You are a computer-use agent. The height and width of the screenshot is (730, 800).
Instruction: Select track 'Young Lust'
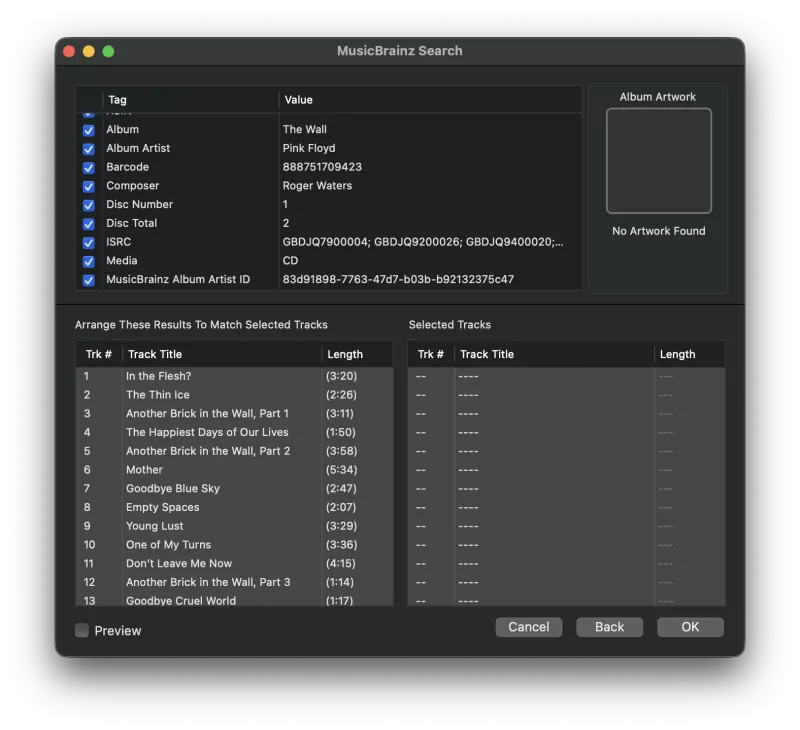coord(235,526)
